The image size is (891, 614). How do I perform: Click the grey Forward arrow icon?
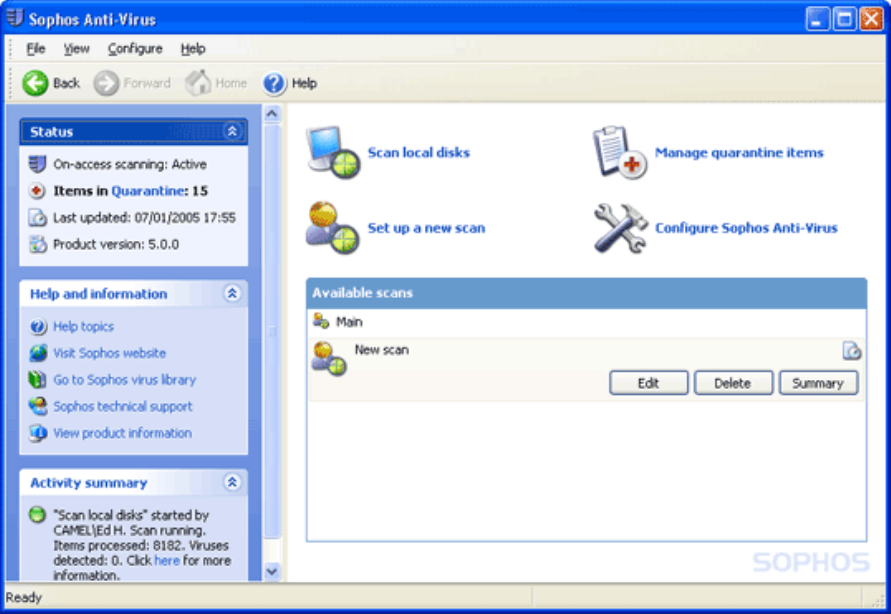tap(106, 83)
